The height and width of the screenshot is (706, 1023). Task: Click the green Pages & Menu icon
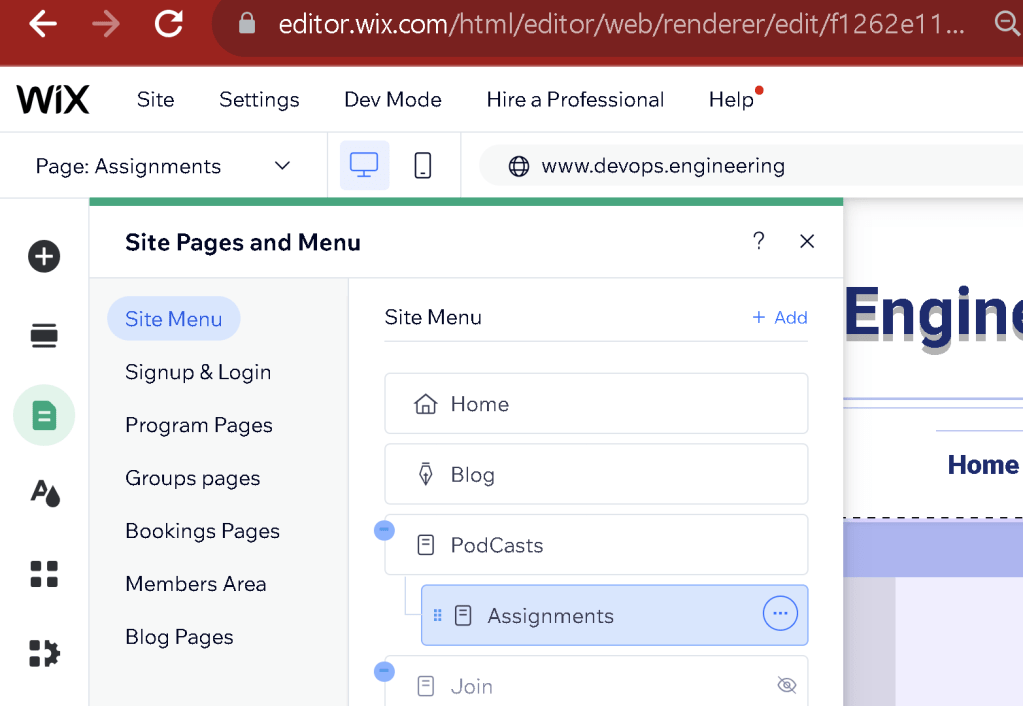(x=44, y=415)
